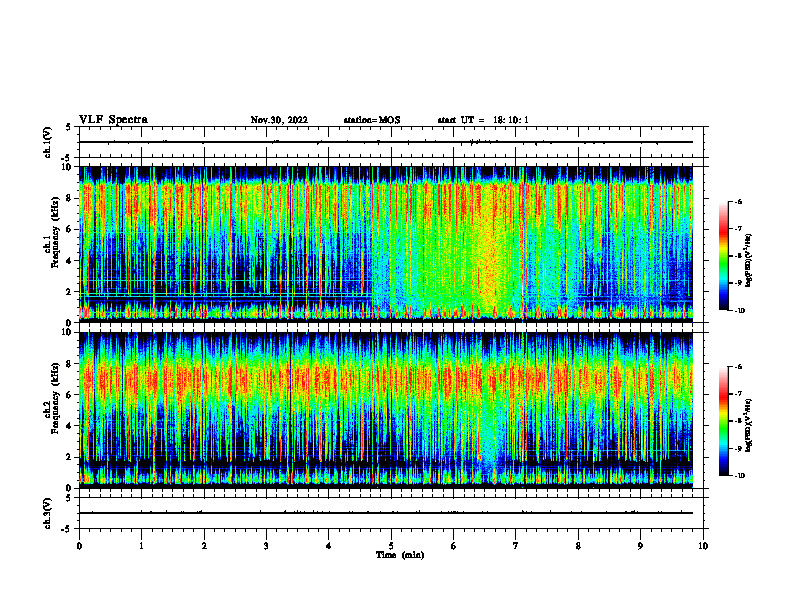The image size is (792, 612).
Task: Click the "6" tick label on the time axis
Action: tap(454, 546)
